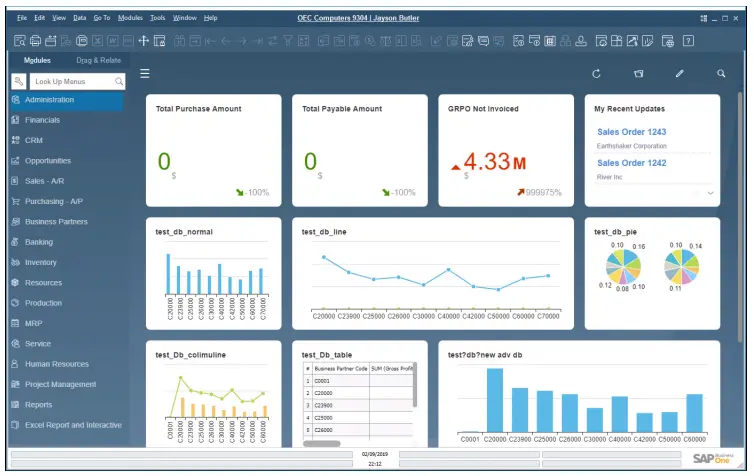The height and width of the screenshot is (476, 754).
Task: Click the Previous Record left arrow icon
Action: coord(226,41)
